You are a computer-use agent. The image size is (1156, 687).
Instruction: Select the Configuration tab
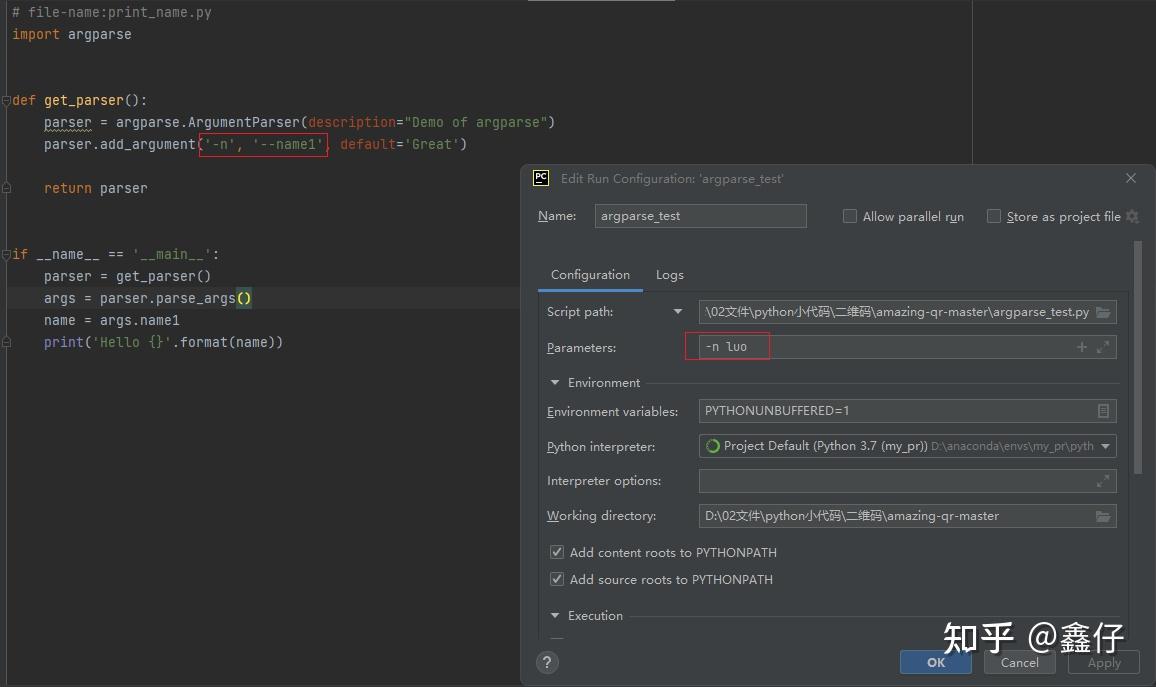(x=590, y=275)
